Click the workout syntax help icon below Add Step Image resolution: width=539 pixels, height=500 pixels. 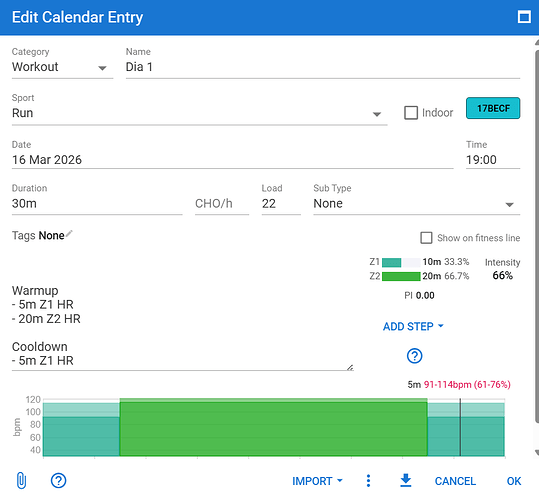414,356
